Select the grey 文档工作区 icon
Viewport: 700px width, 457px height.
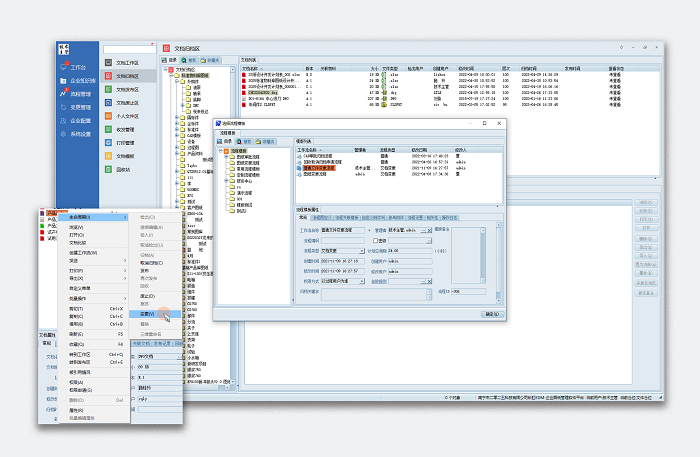tap(108, 62)
